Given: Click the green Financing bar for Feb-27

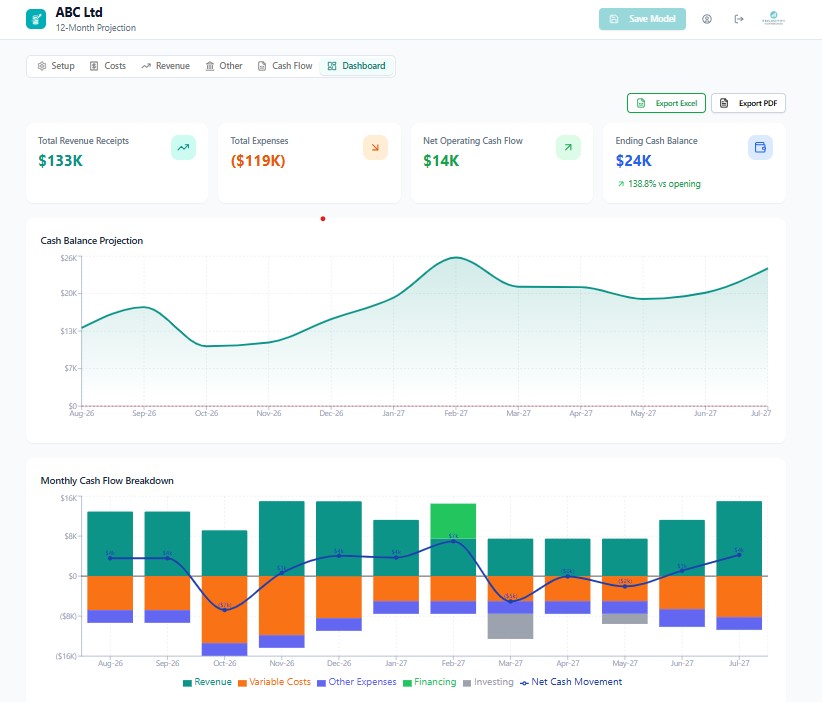Looking at the screenshot, I should pos(453,521).
